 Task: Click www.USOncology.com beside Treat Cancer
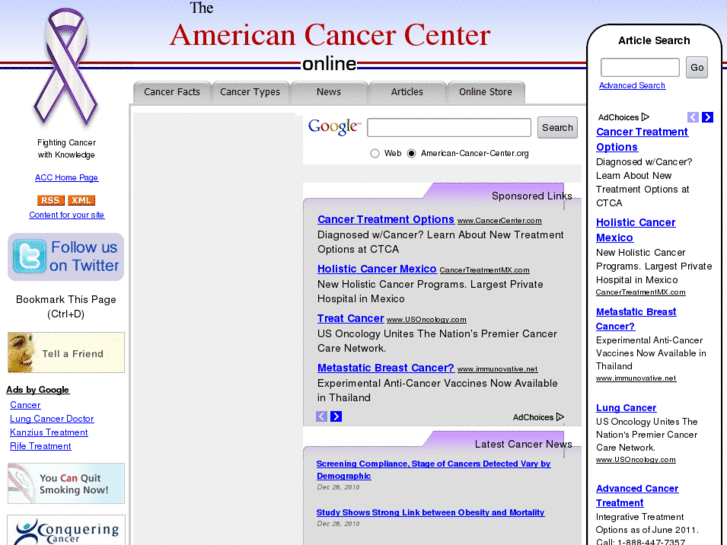click(x=426, y=320)
